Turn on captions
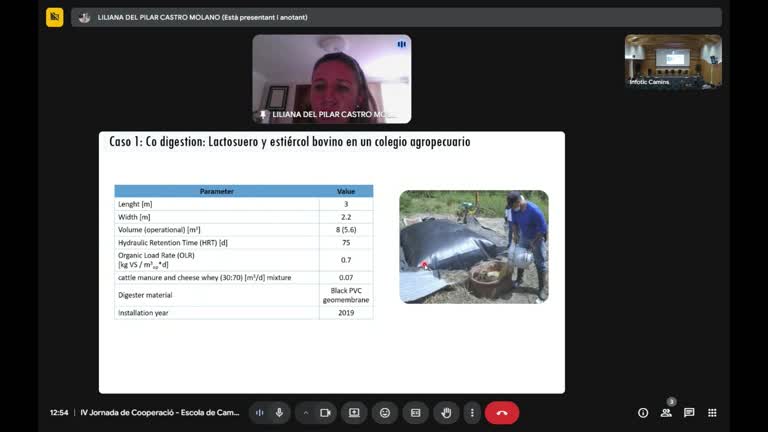Screen dimensions: 768x432 click(x=416, y=412)
